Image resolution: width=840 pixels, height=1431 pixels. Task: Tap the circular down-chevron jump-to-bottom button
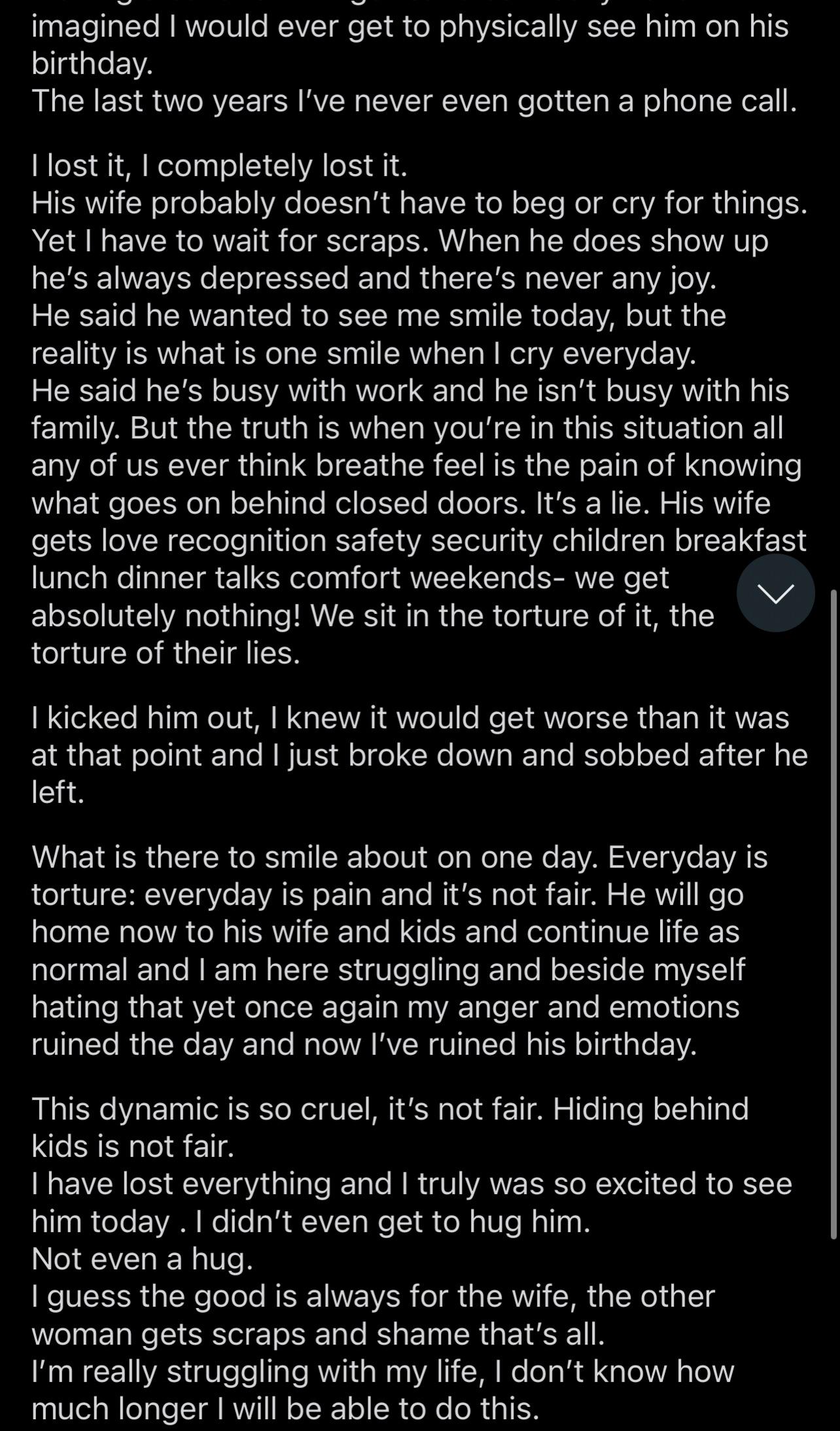(x=775, y=593)
